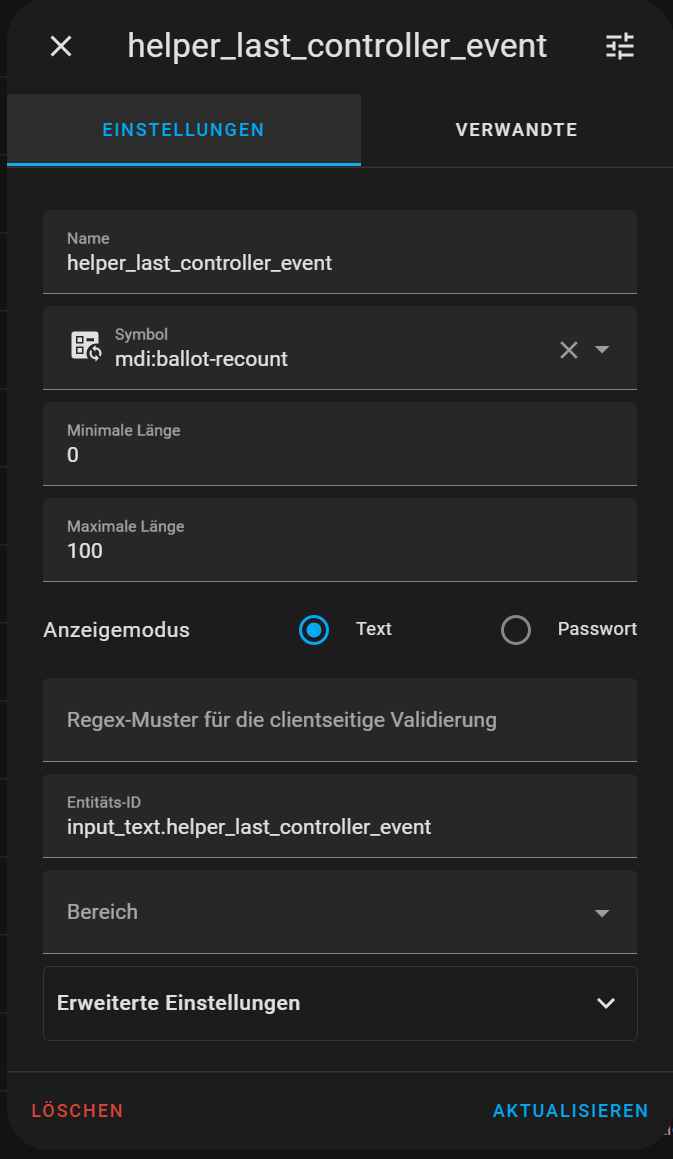Image resolution: width=673 pixels, height=1159 pixels.
Task: Edit the Name text field
Action: (x=340, y=263)
